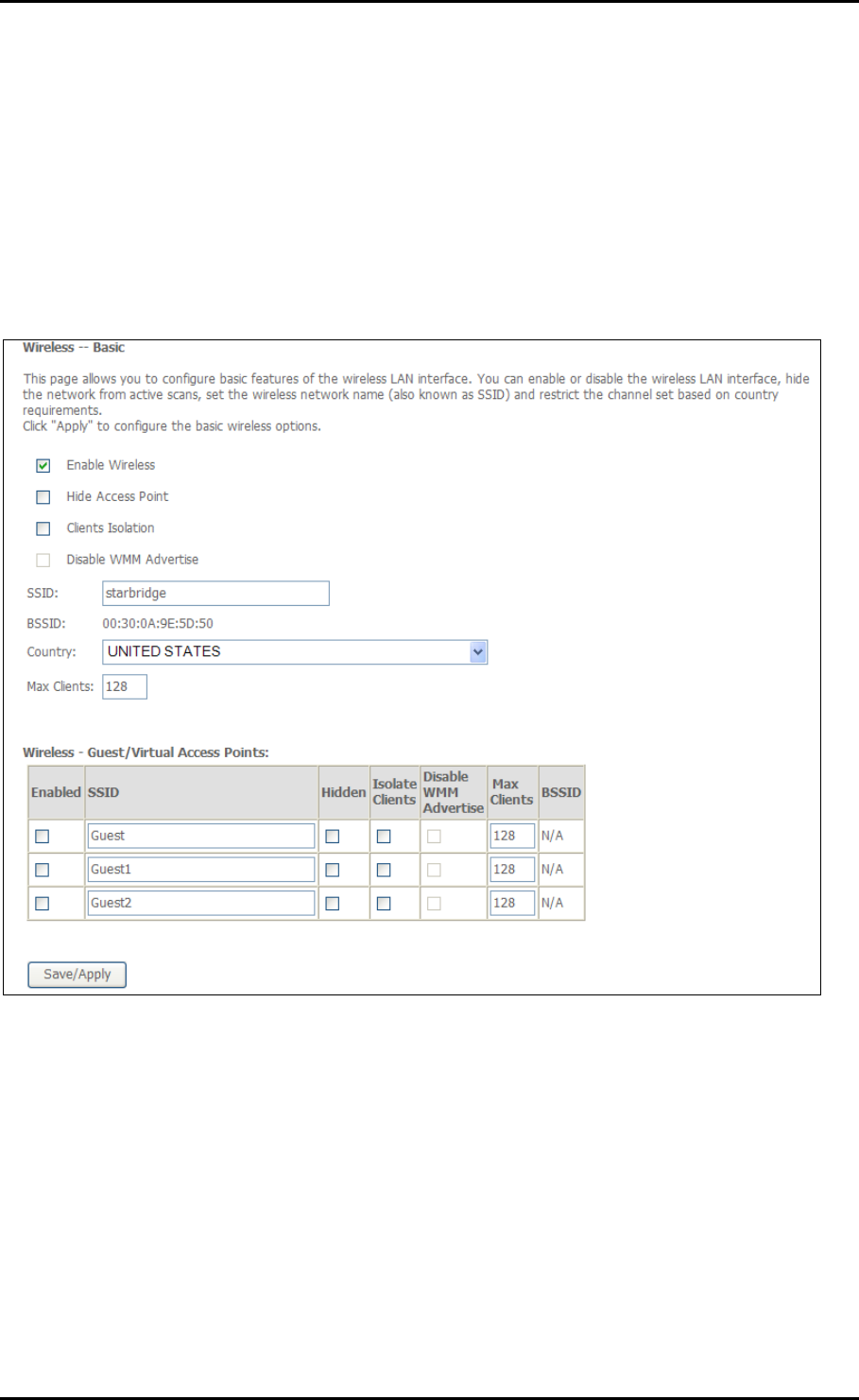Click the Enabled column header
Viewport: 859px width, 1400px height.
click(x=56, y=792)
